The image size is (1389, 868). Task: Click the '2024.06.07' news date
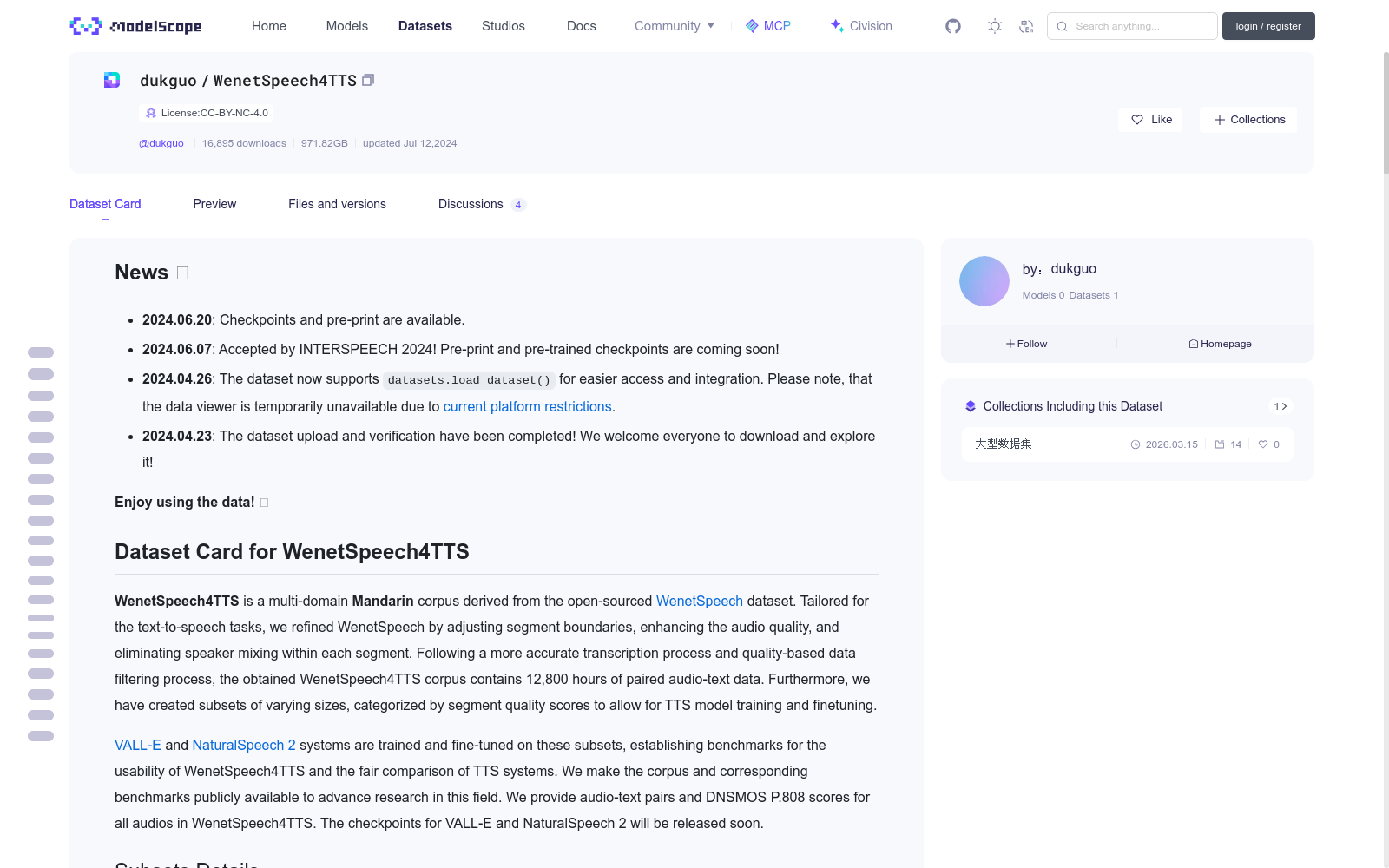point(177,349)
